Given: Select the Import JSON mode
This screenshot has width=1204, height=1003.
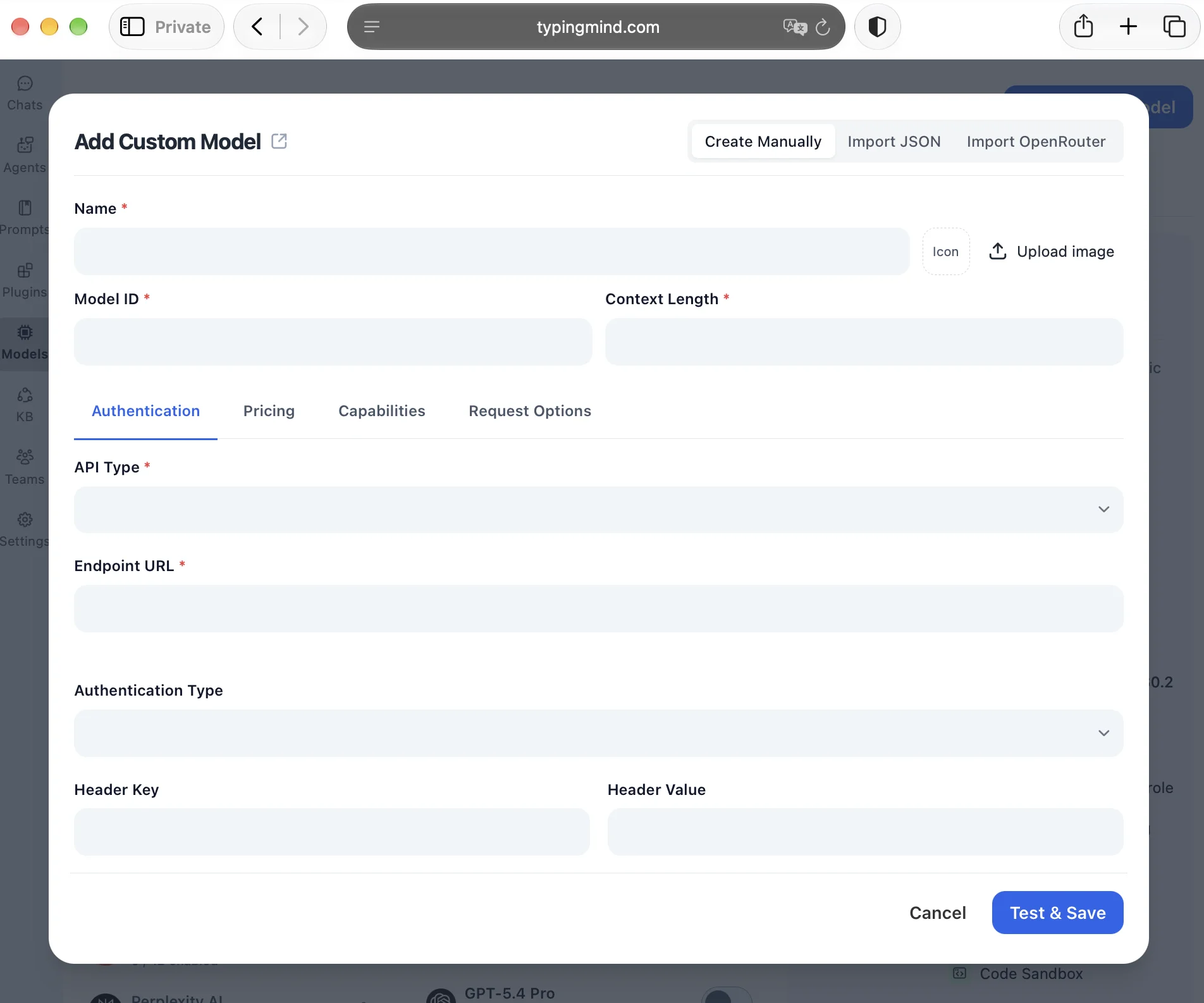Looking at the screenshot, I should pyautogui.click(x=894, y=141).
